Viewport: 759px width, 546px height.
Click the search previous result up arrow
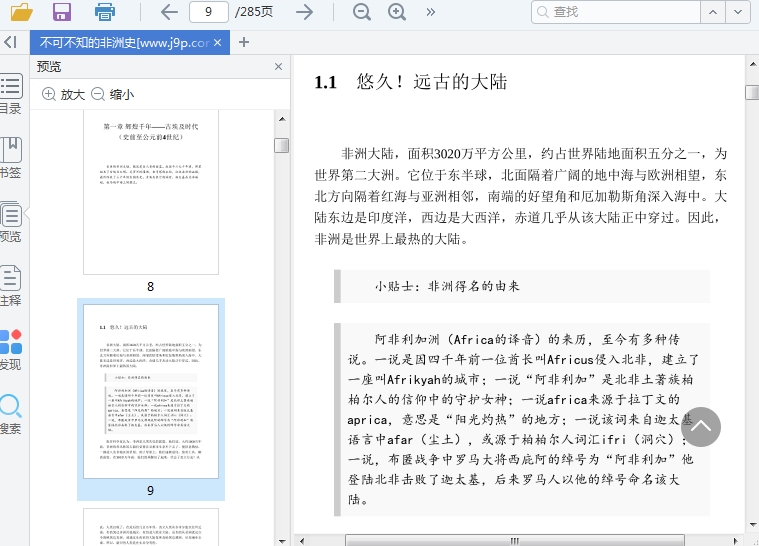pos(709,12)
